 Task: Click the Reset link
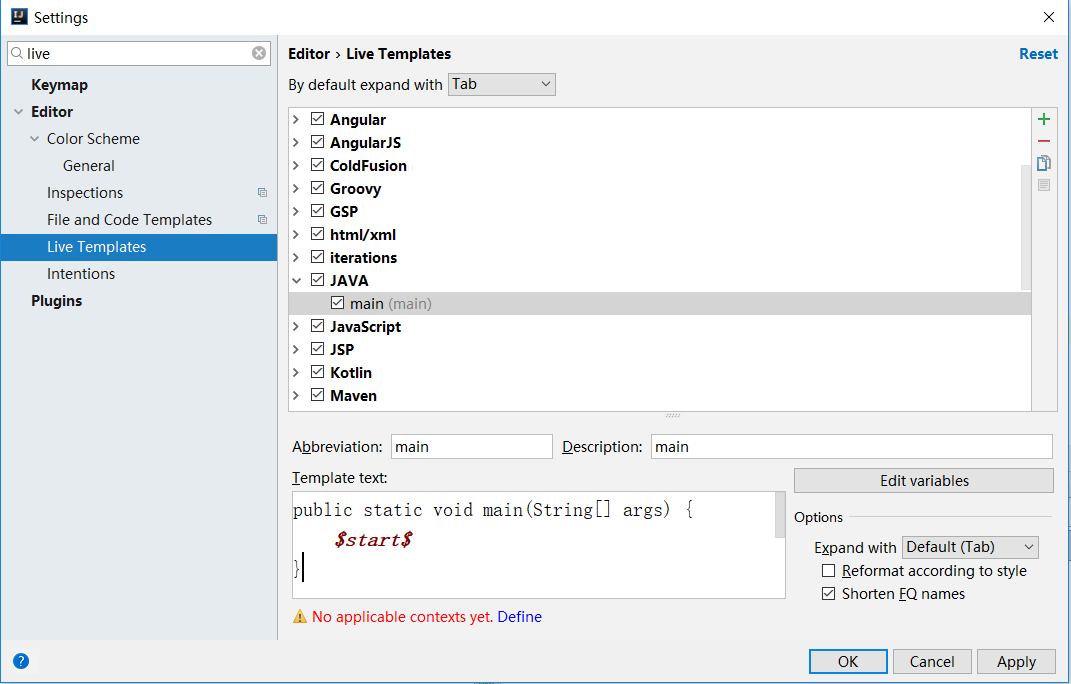(1038, 54)
